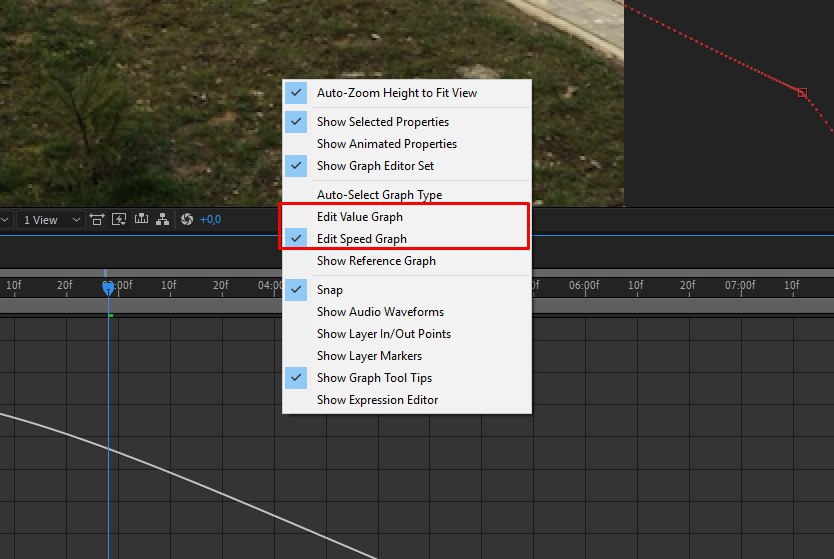
Task: Select Edit Speed Graph option
Action: tap(406, 239)
